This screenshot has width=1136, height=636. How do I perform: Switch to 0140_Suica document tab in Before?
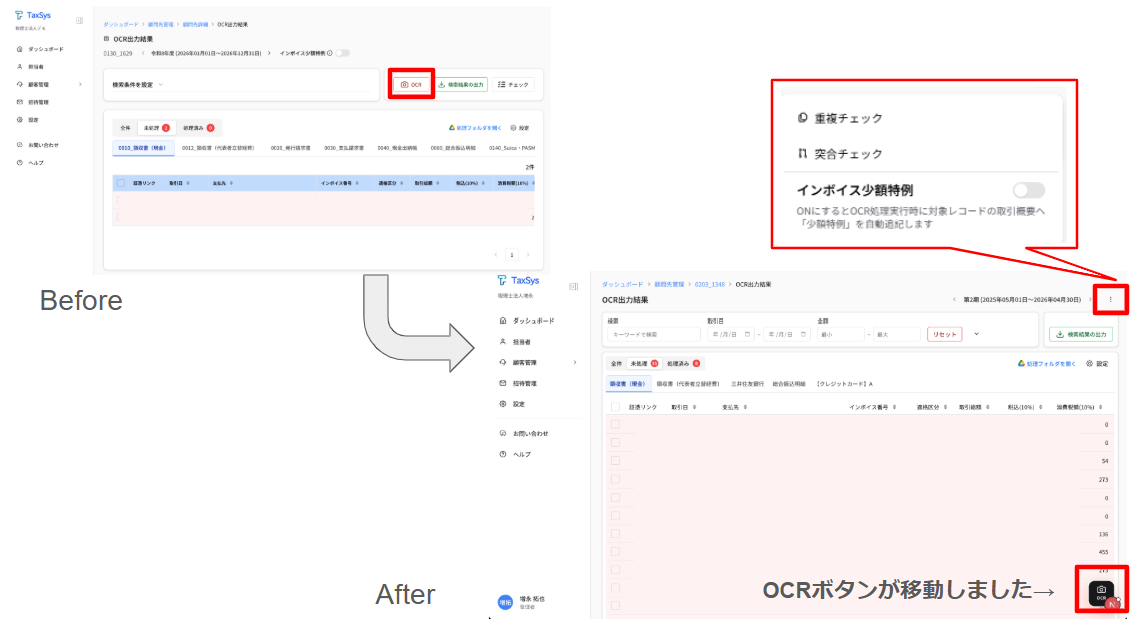[511, 148]
